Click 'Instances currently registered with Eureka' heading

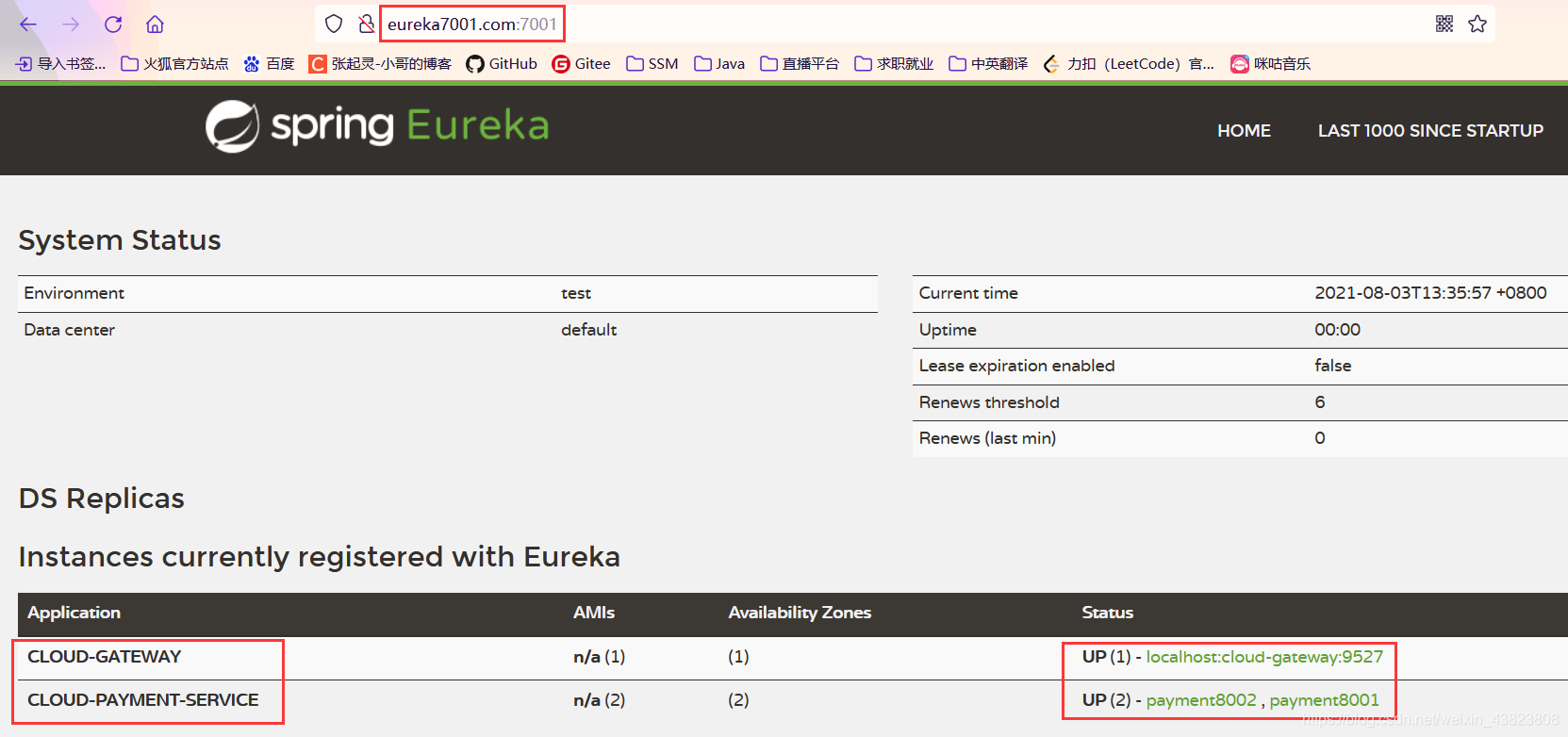pos(320,557)
